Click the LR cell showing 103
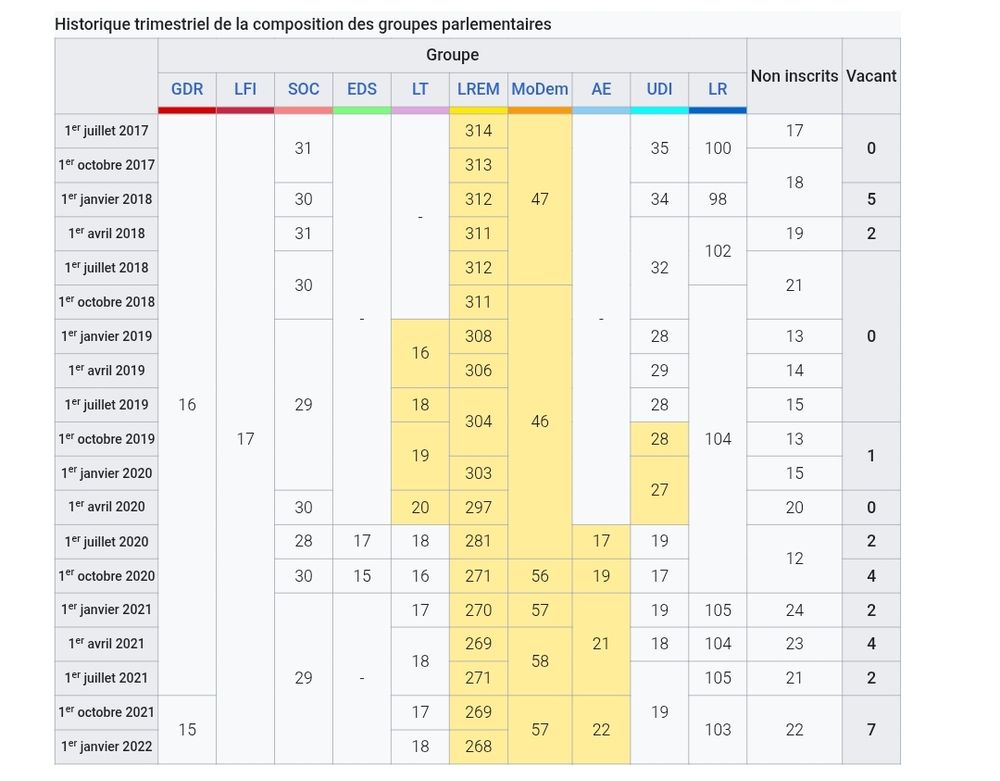Screen dimensions: 1000x781 pos(717,729)
